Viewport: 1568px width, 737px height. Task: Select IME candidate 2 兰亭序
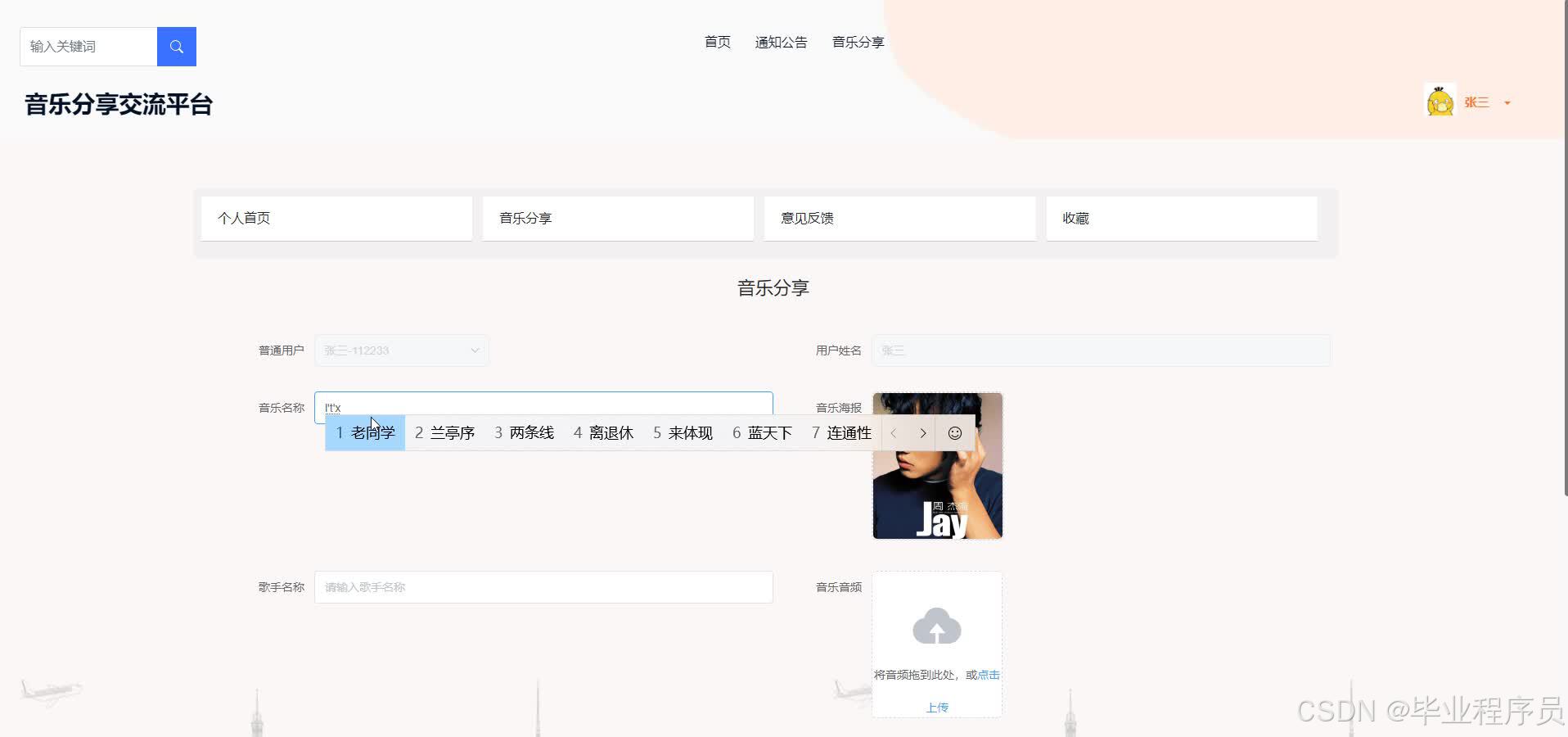click(x=444, y=433)
